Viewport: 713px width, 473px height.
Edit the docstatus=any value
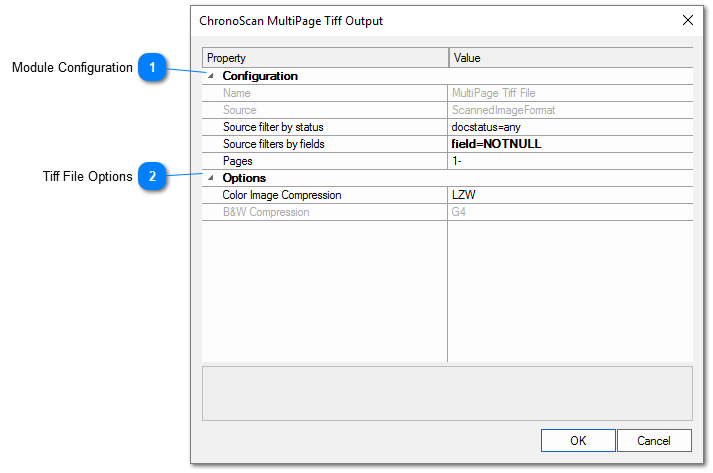[570, 127]
